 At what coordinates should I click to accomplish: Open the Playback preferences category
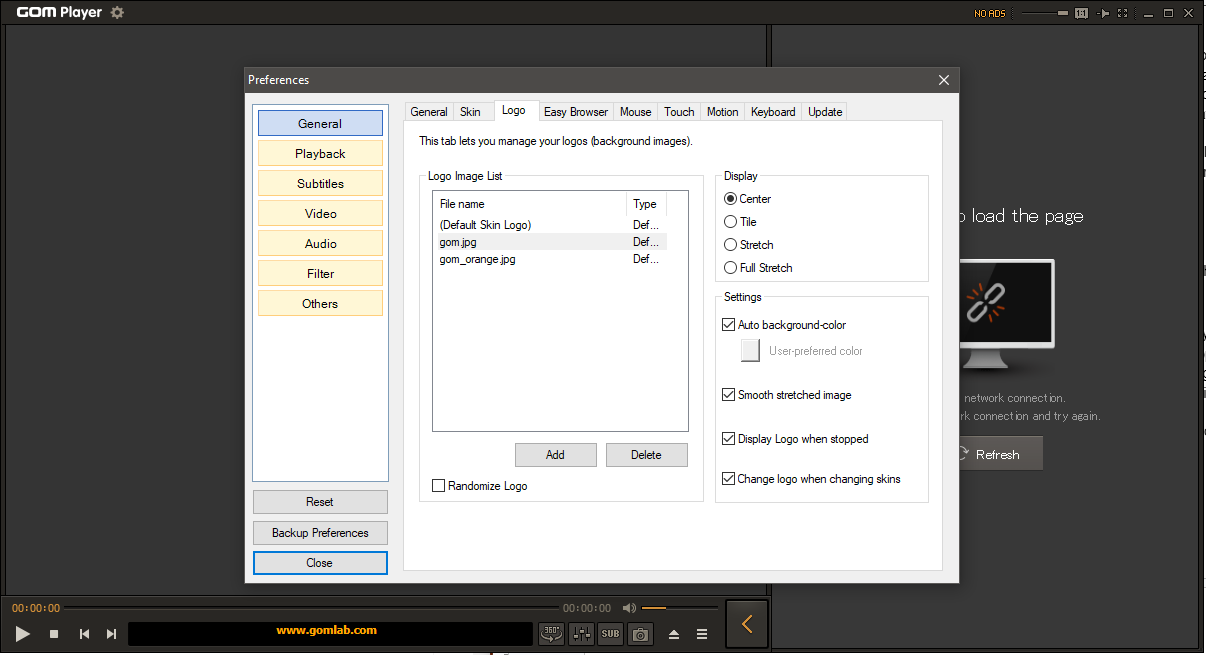[320, 153]
